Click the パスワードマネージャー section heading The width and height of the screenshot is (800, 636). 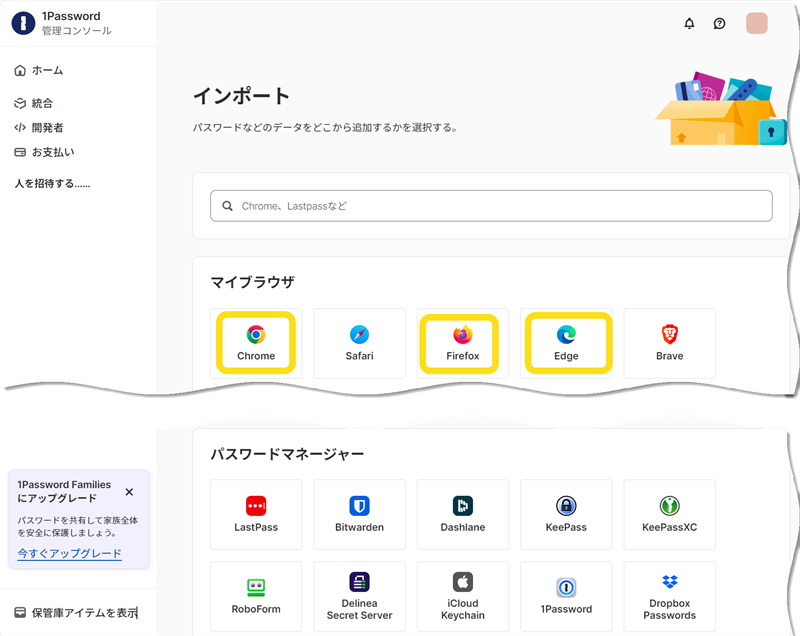pyautogui.click(x=287, y=454)
